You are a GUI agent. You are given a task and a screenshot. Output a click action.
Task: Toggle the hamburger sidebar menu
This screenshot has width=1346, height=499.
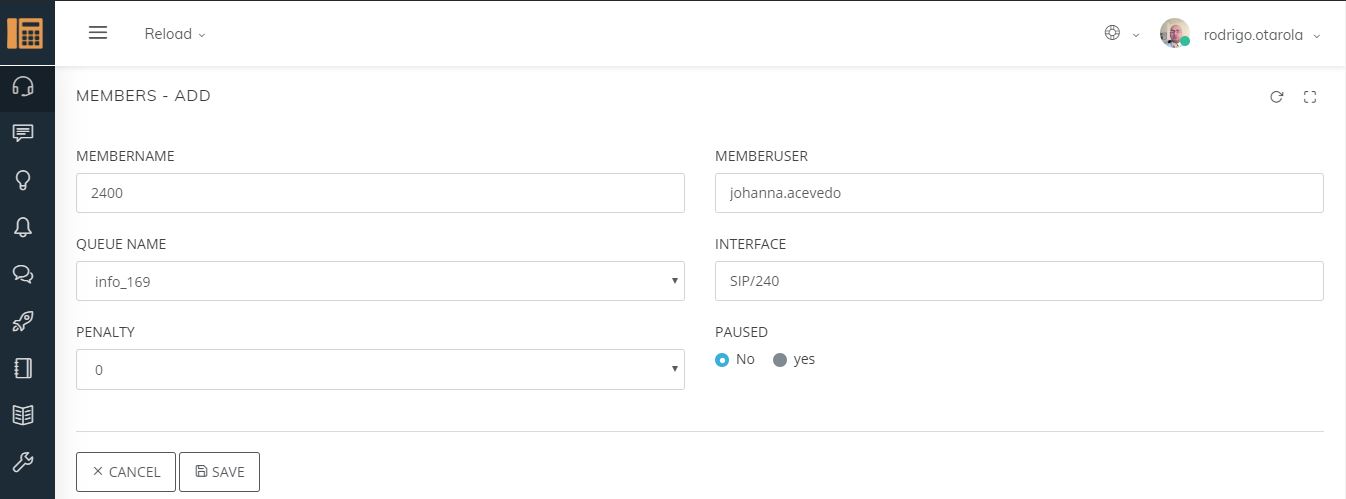[98, 33]
